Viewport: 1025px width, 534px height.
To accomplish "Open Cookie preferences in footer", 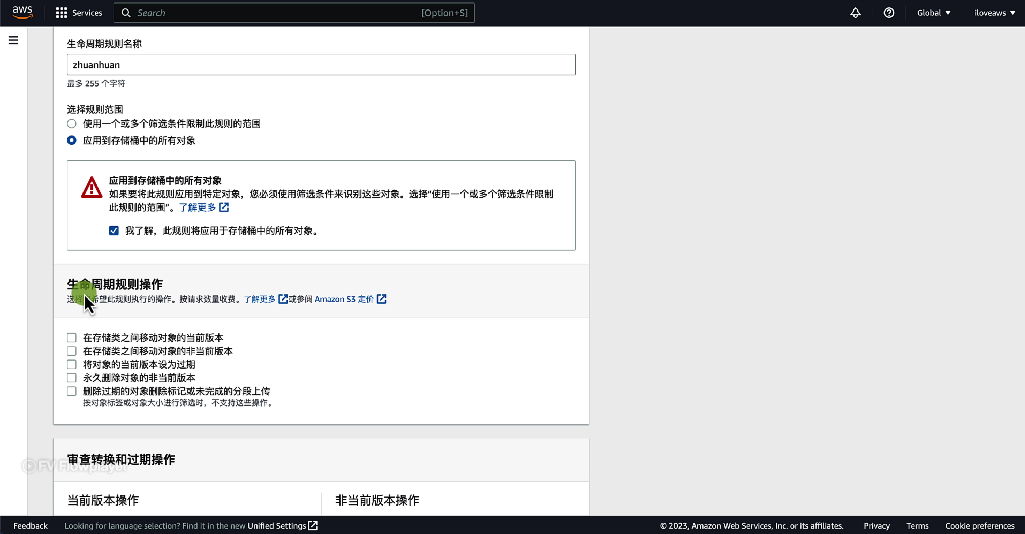I will point(979,526).
